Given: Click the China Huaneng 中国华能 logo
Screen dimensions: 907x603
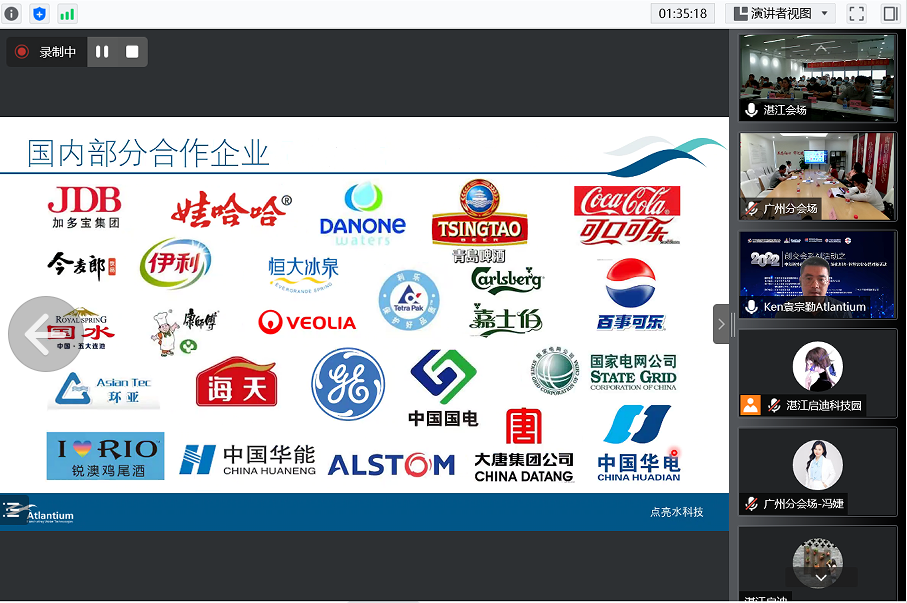Looking at the screenshot, I should pos(248,460).
